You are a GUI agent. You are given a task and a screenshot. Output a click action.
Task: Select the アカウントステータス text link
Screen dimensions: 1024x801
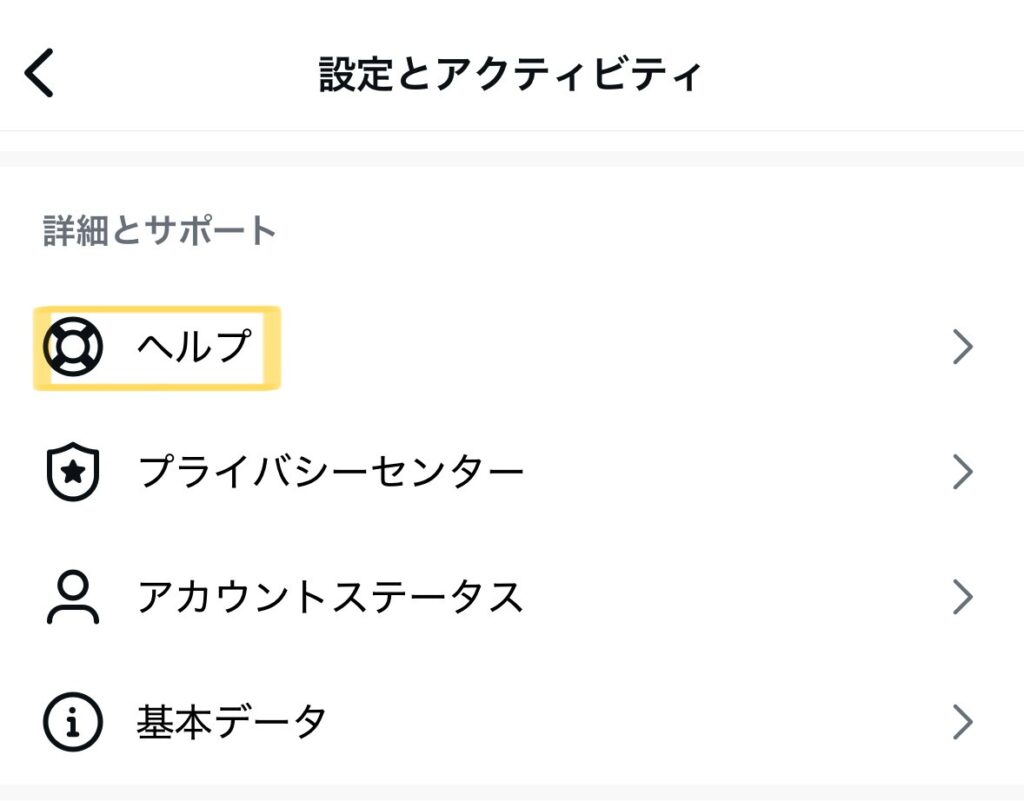[x=330, y=597]
